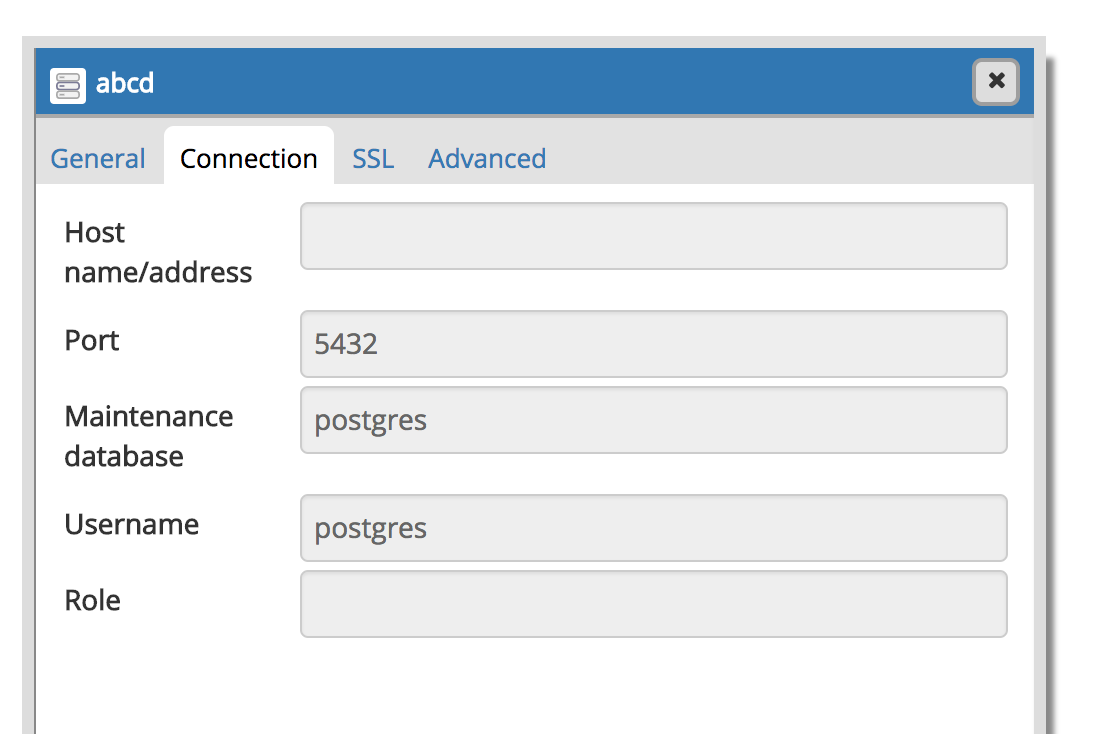Click the "abcd" dialog title text
The width and height of the screenshot is (1098, 734).
(125, 82)
